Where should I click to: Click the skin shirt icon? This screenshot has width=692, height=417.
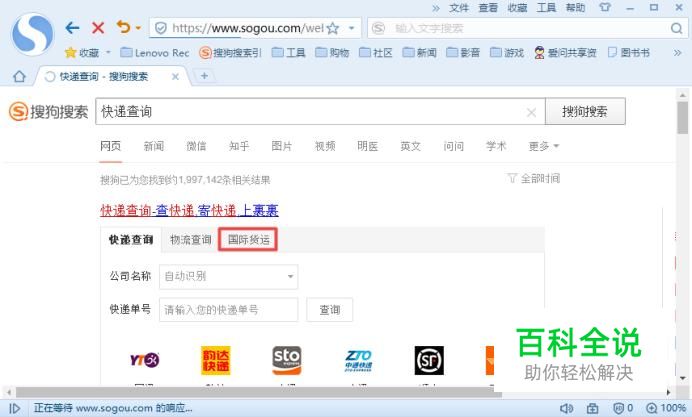pos(605,7)
